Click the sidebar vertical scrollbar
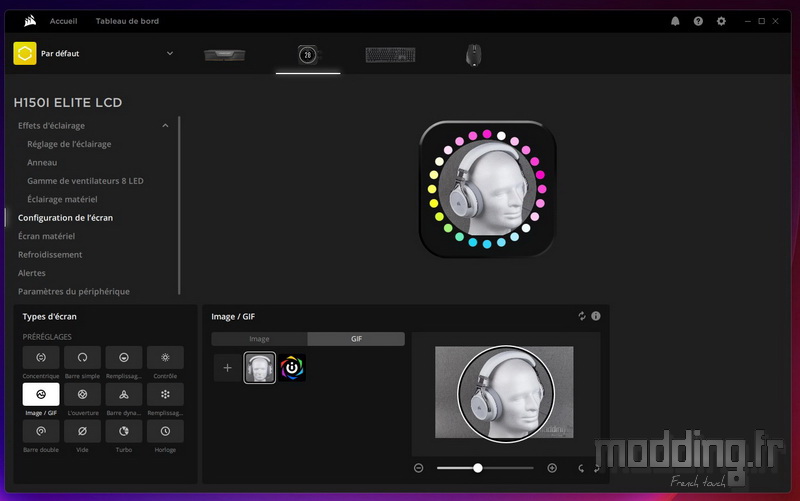The width and height of the screenshot is (800, 501). coord(179,205)
